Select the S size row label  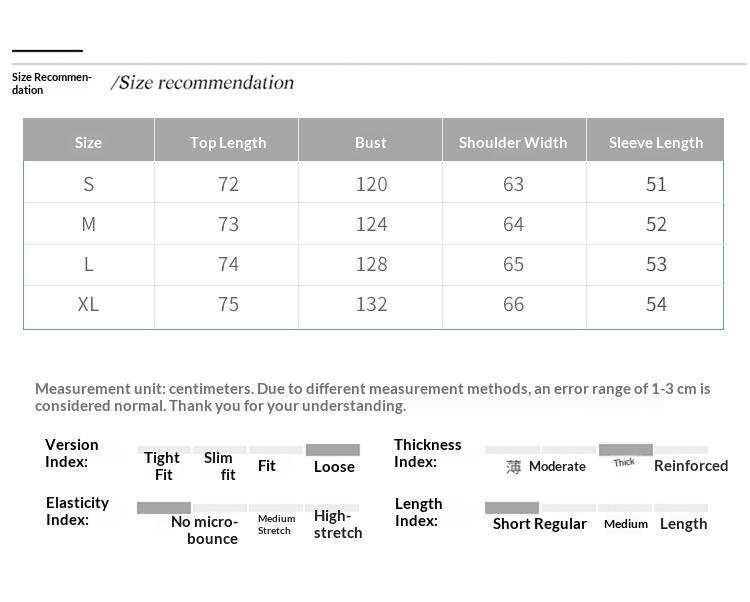point(88,184)
